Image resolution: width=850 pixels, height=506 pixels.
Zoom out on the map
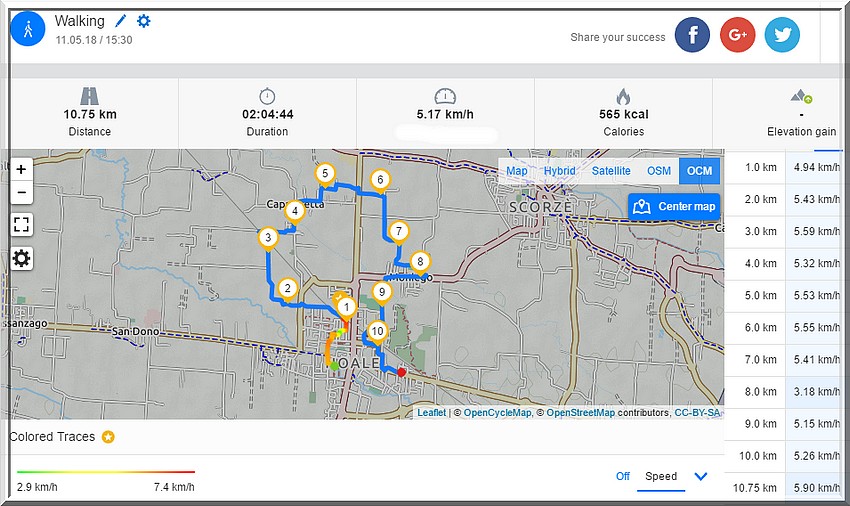pos(21,192)
